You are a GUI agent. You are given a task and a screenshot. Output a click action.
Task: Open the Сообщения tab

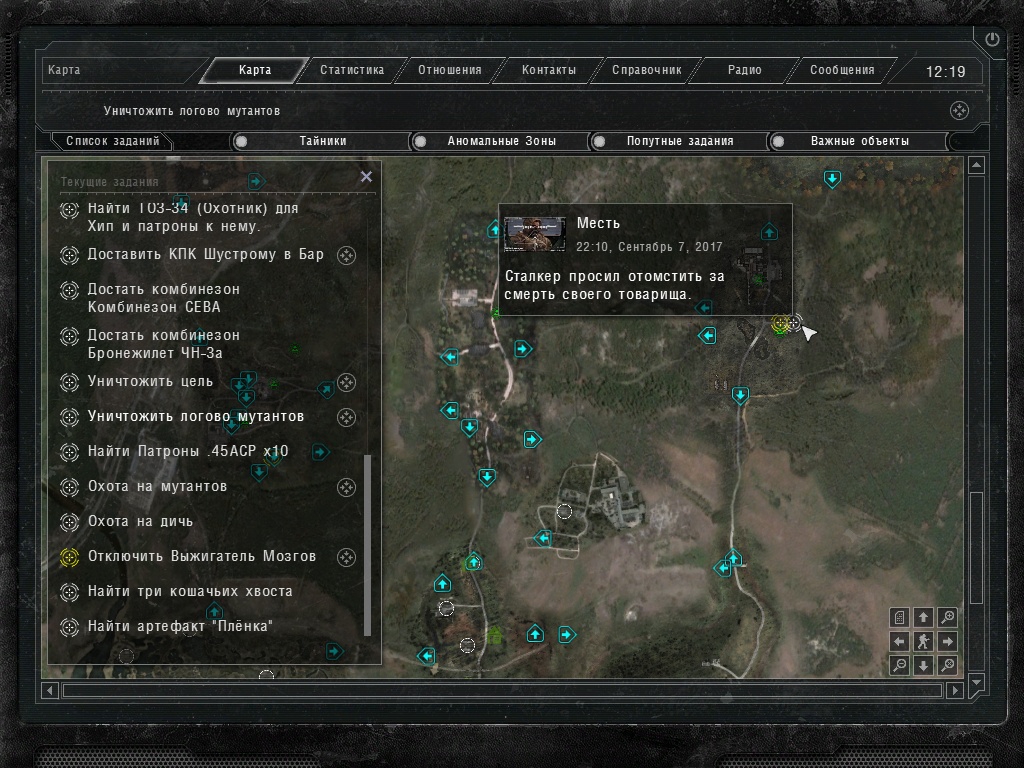842,70
